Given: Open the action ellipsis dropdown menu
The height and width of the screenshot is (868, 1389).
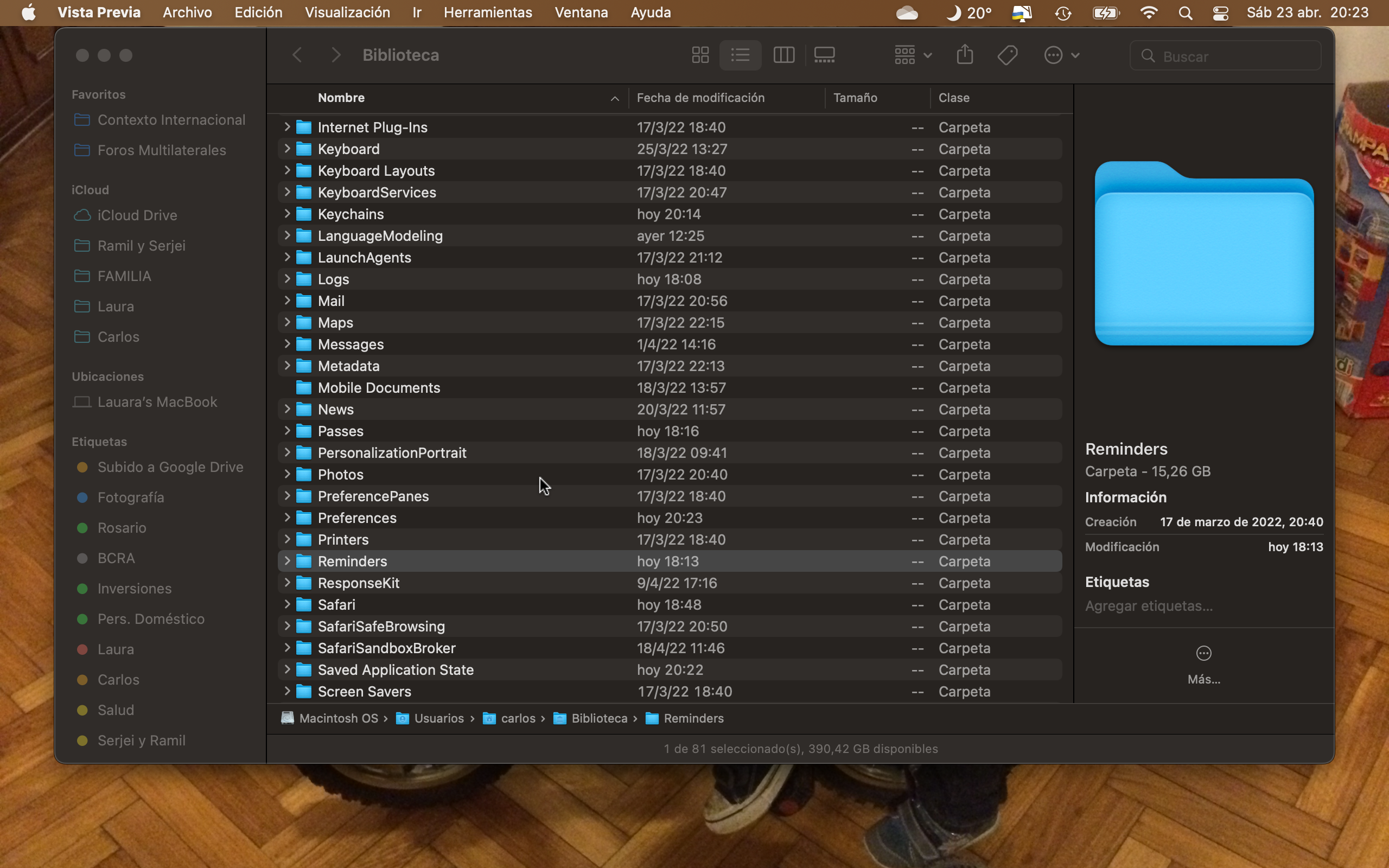Looking at the screenshot, I should (x=1061, y=55).
